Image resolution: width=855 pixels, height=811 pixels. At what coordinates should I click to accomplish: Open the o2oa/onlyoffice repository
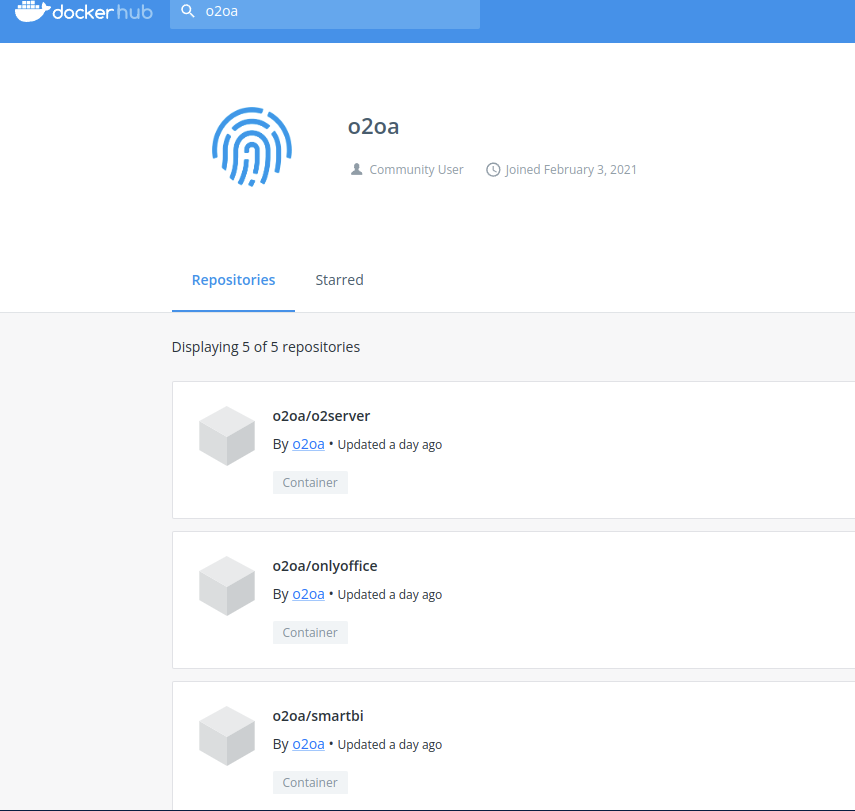(x=325, y=566)
